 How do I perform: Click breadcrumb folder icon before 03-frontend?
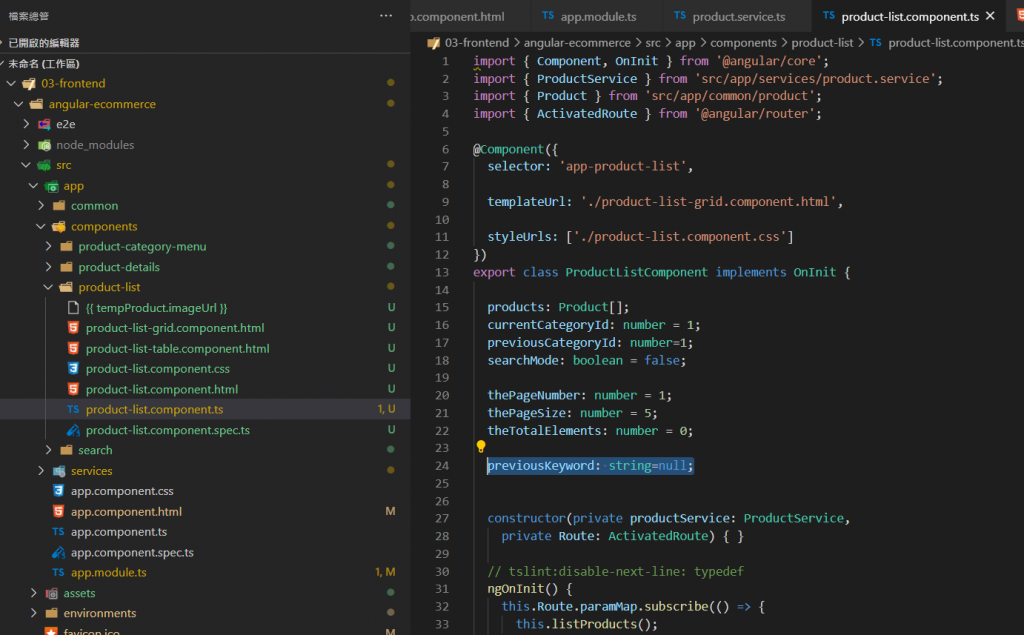click(433, 43)
